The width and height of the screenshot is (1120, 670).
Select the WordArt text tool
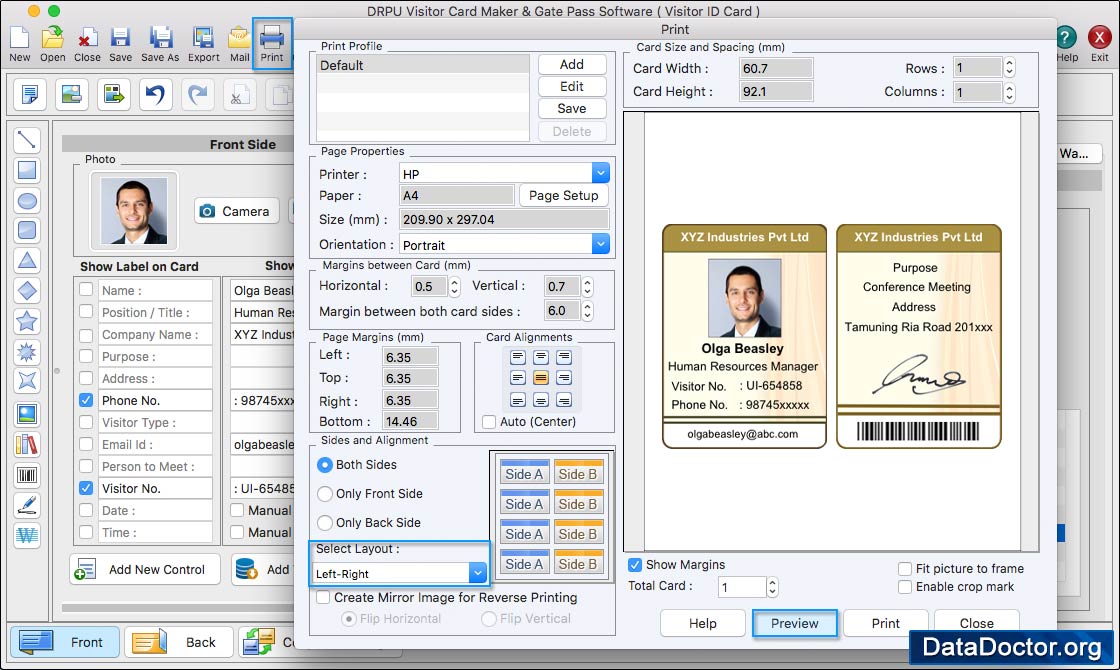pyautogui.click(x=26, y=535)
